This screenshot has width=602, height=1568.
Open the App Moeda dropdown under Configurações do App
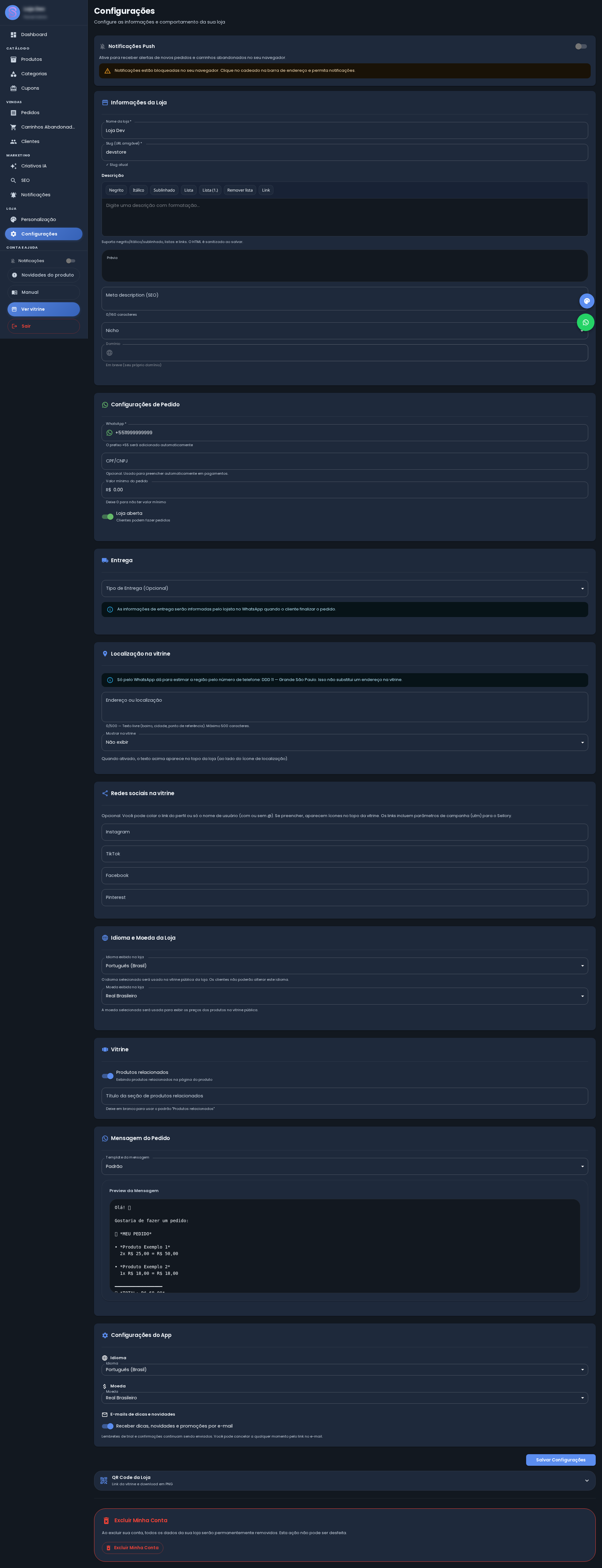click(x=345, y=1397)
